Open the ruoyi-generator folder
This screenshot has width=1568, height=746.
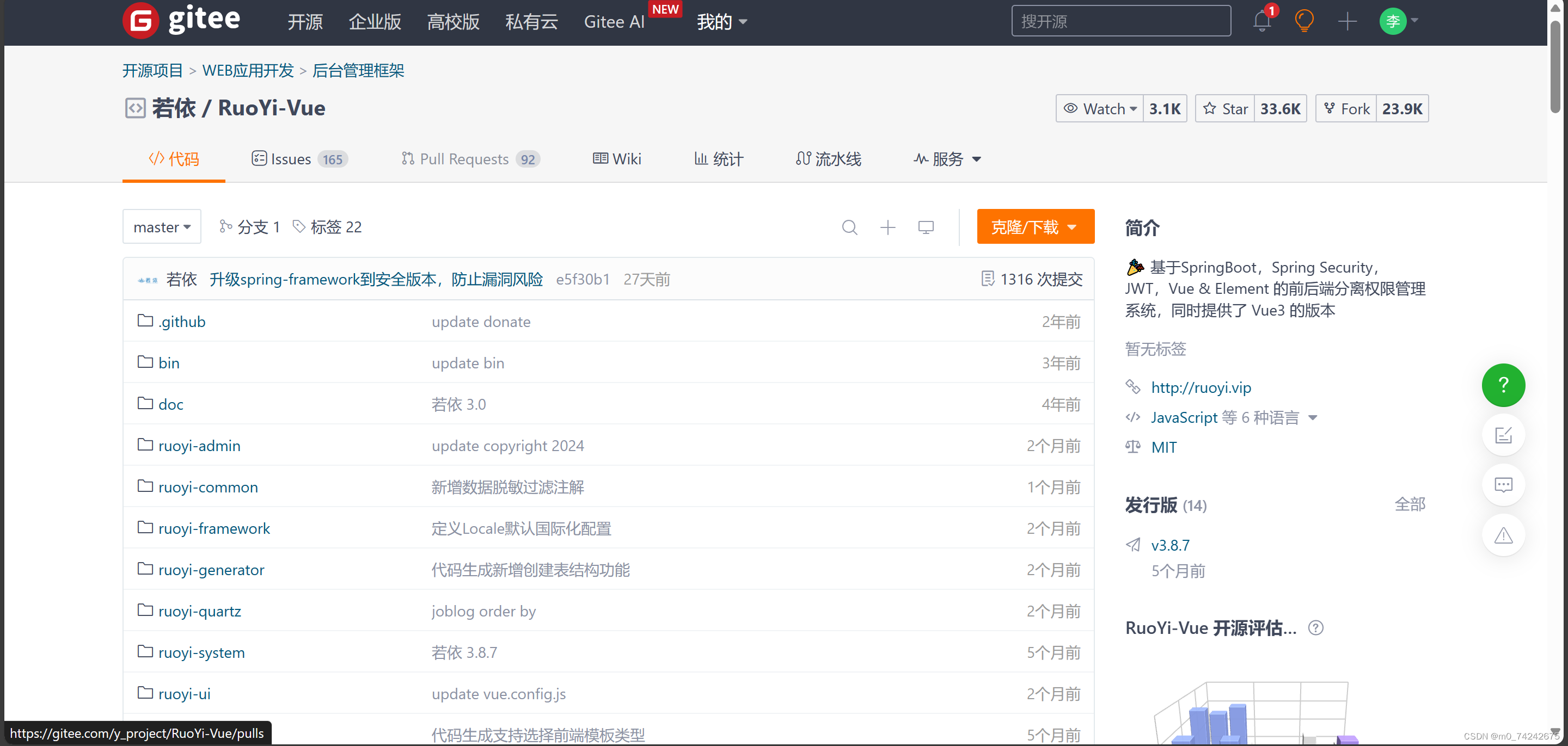[x=211, y=570]
